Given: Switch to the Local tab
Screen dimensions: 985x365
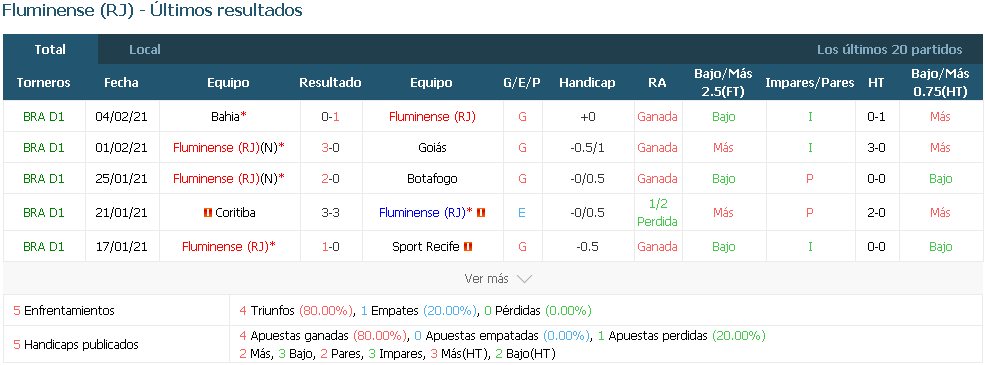Looking at the screenshot, I should pos(144,50).
